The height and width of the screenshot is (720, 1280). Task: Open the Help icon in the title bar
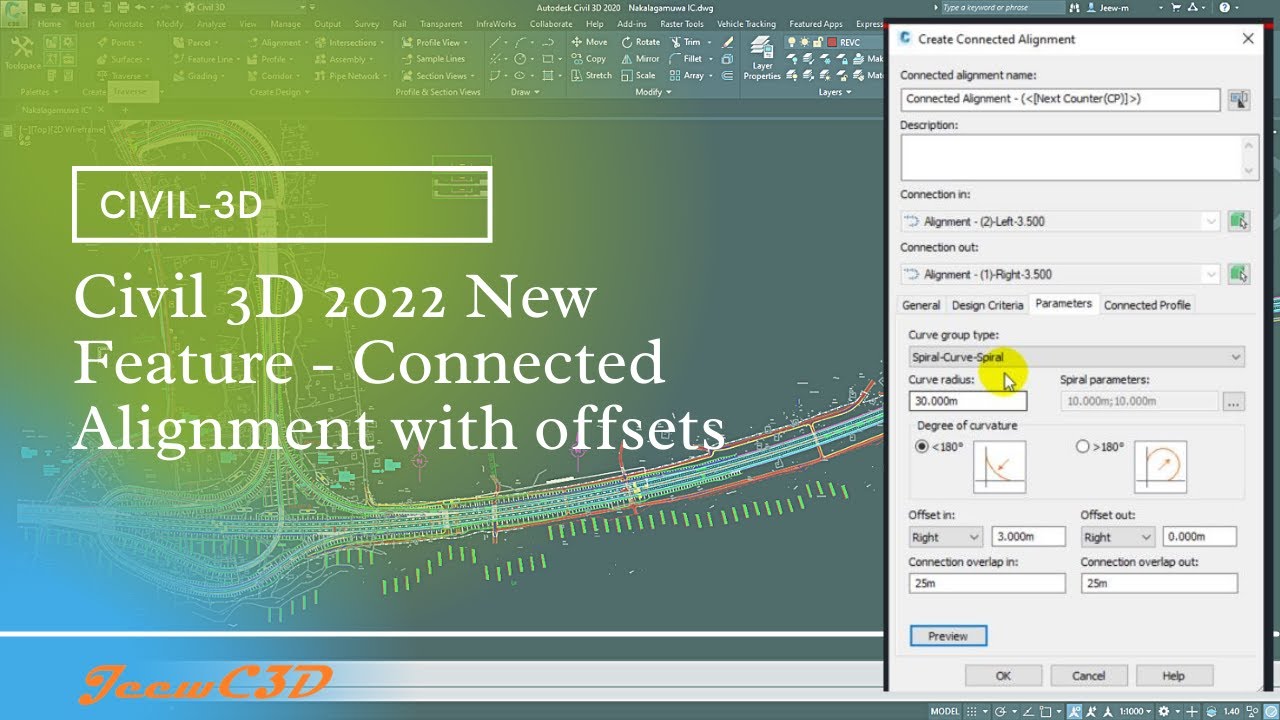point(1225,7)
